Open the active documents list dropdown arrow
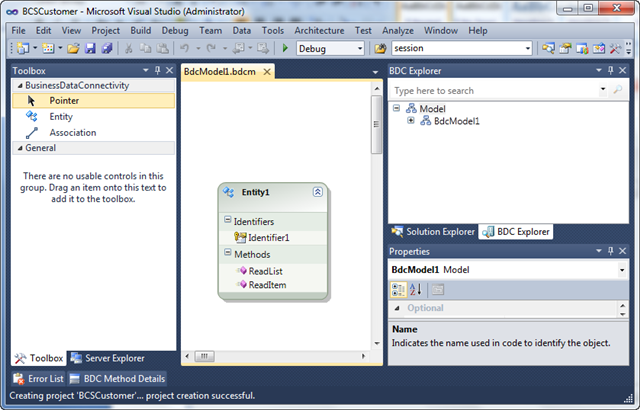This screenshot has width=640, height=410. (375, 72)
